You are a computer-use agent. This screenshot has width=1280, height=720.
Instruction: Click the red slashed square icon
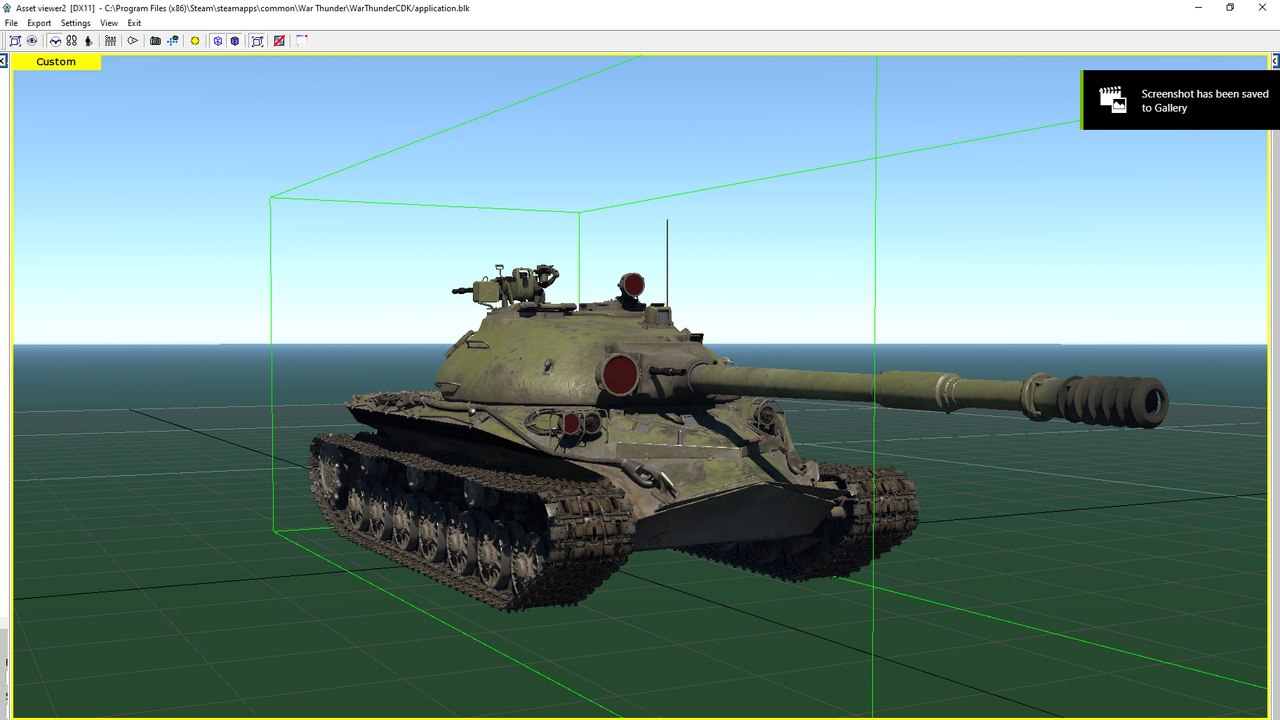pos(279,41)
